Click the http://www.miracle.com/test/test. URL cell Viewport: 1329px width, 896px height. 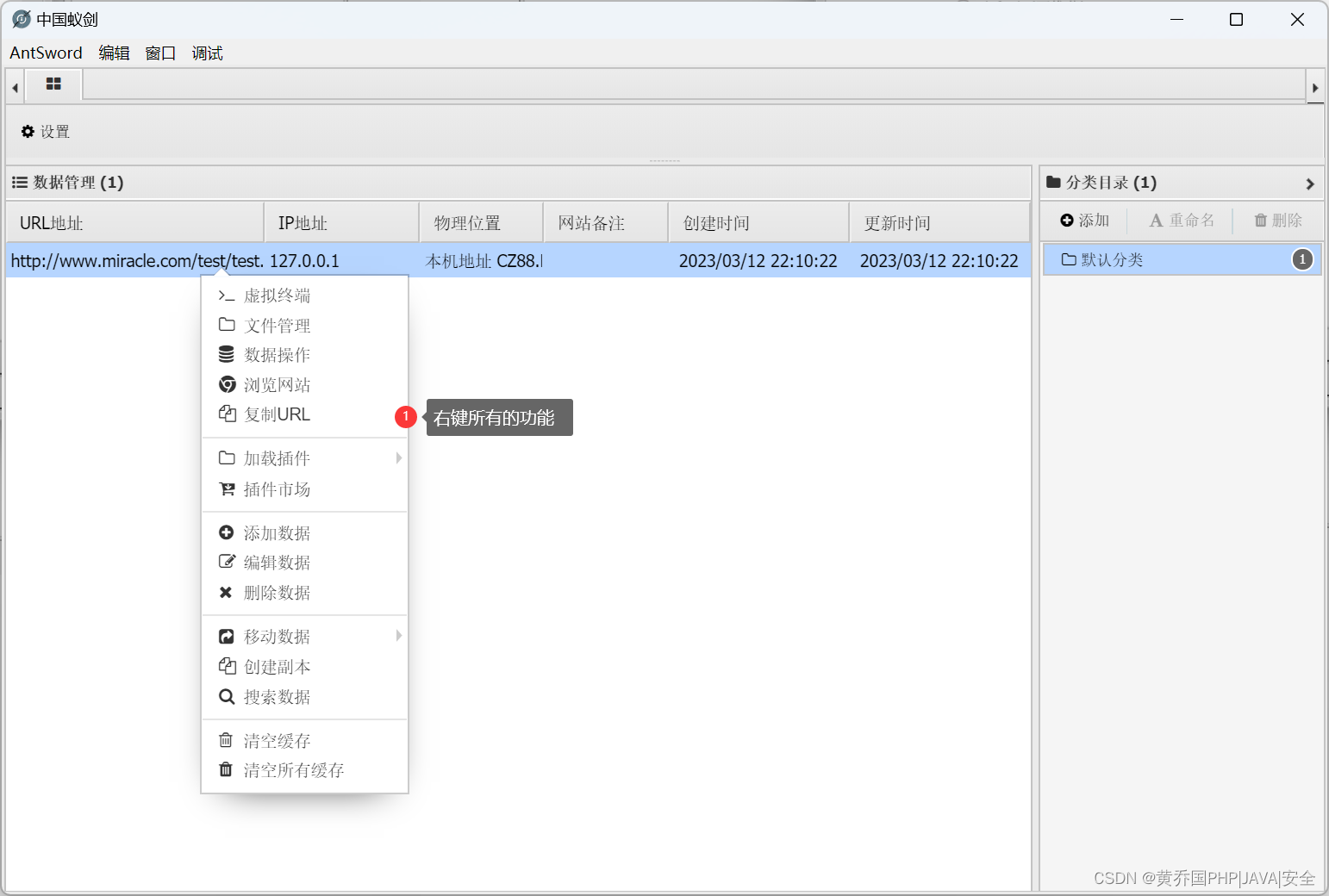click(136, 261)
